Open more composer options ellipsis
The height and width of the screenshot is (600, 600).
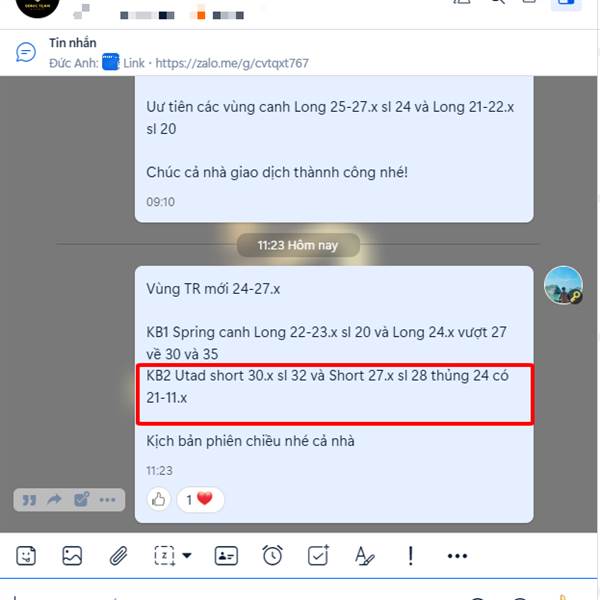tap(457, 556)
